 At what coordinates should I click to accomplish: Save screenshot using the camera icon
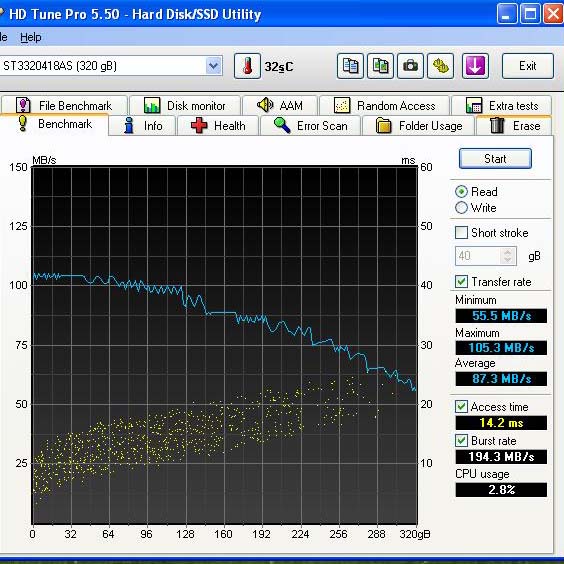pos(410,66)
